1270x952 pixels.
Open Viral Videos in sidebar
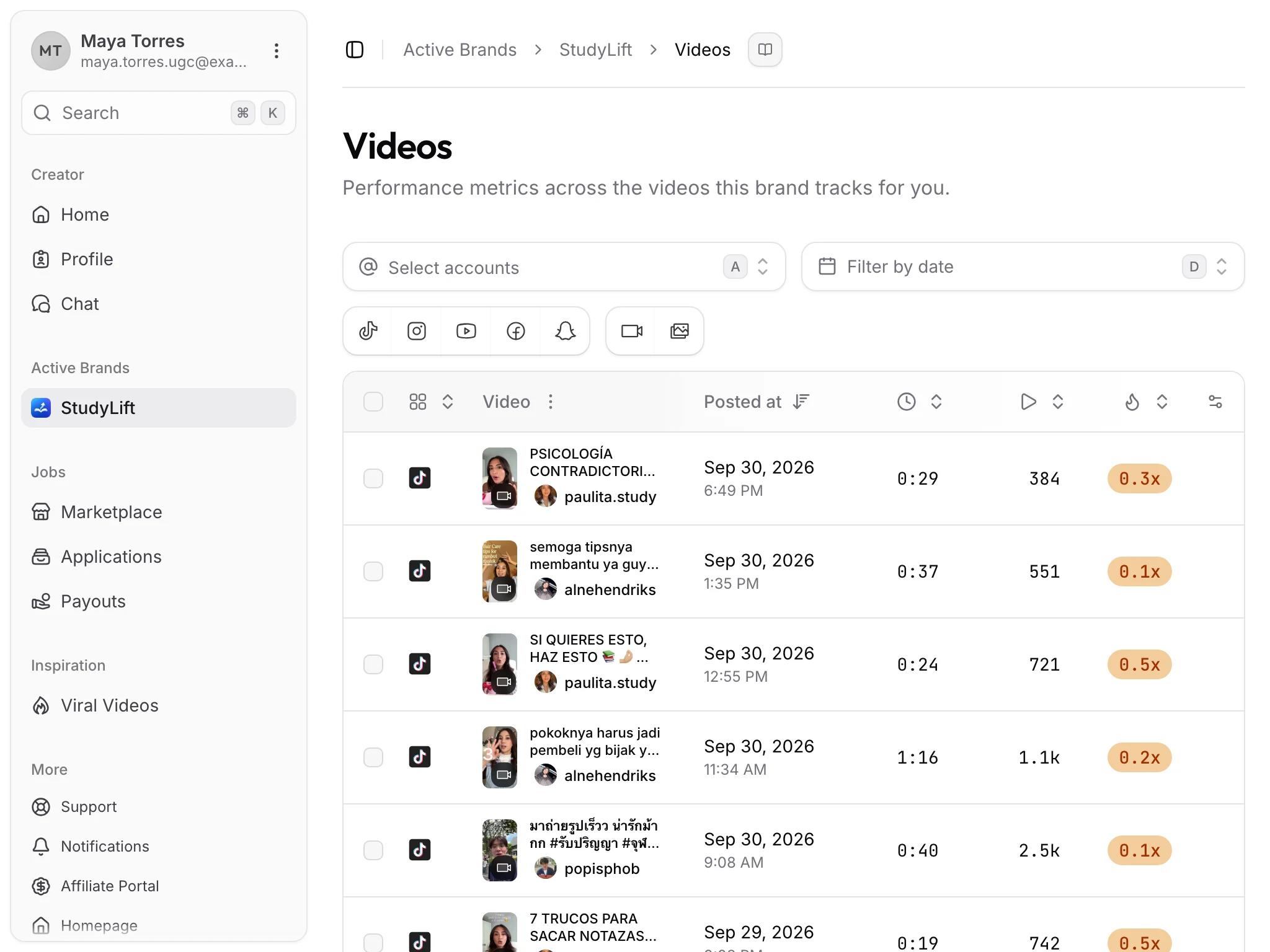(x=159, y=705)
